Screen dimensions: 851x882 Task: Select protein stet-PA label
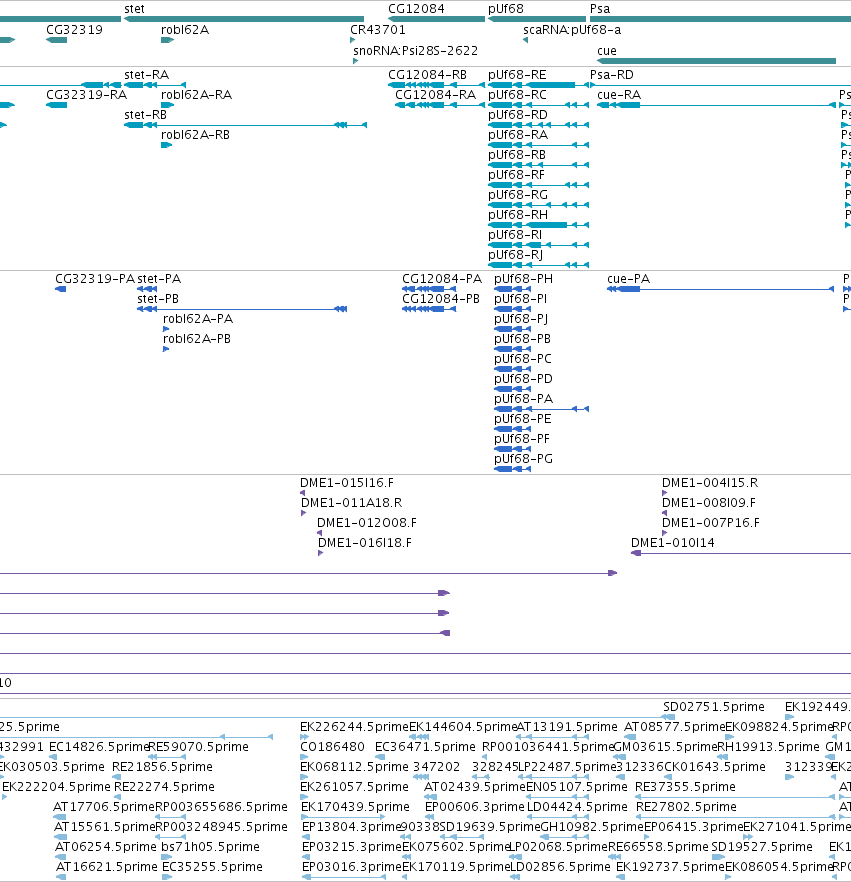click(159, 278)
